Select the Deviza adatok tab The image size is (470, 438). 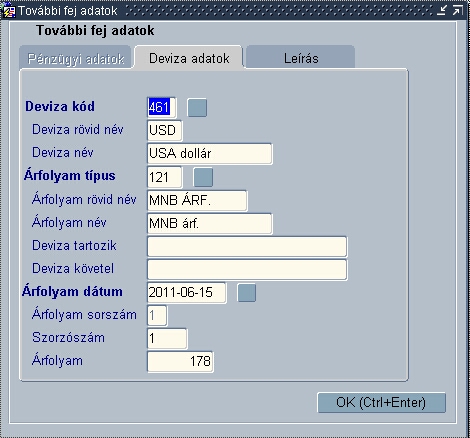click(x=189, y=58)
